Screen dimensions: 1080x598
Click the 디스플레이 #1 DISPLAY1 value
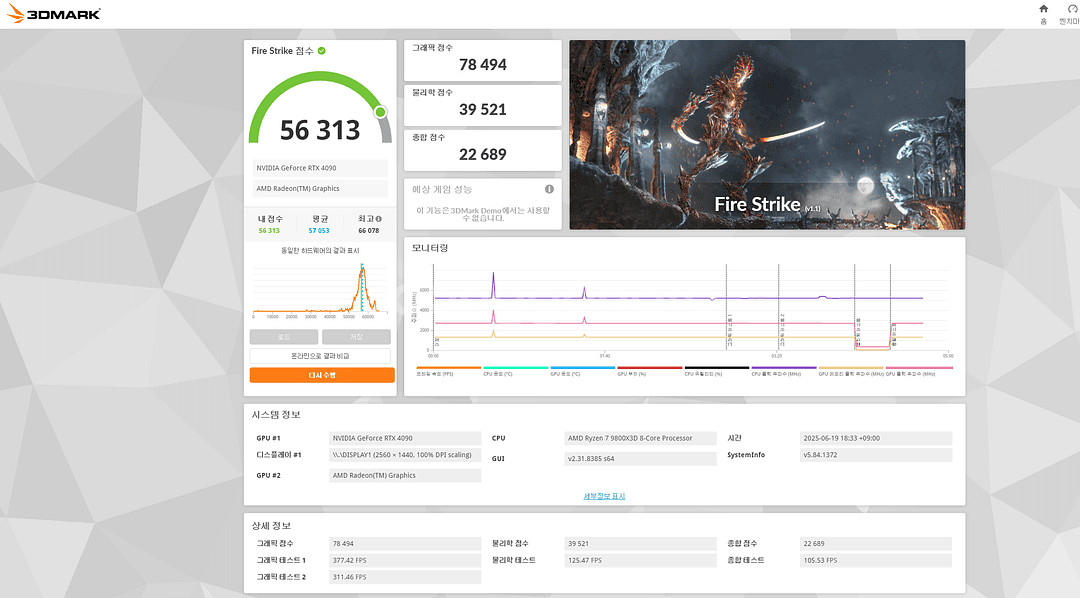405,455
